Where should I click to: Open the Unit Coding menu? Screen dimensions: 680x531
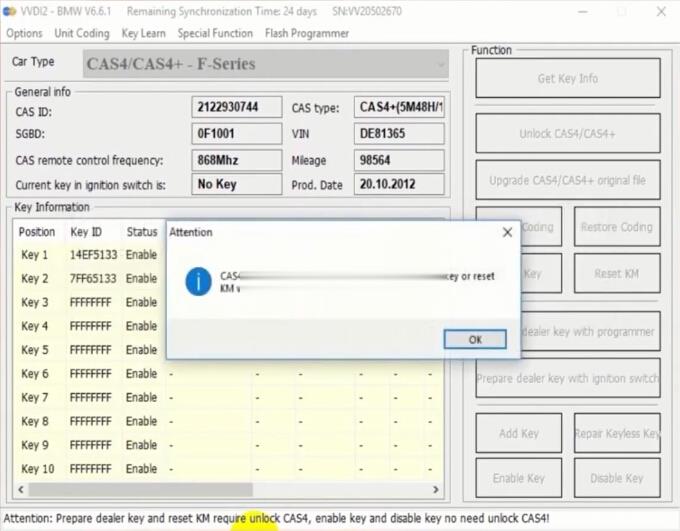coord(82,33)
